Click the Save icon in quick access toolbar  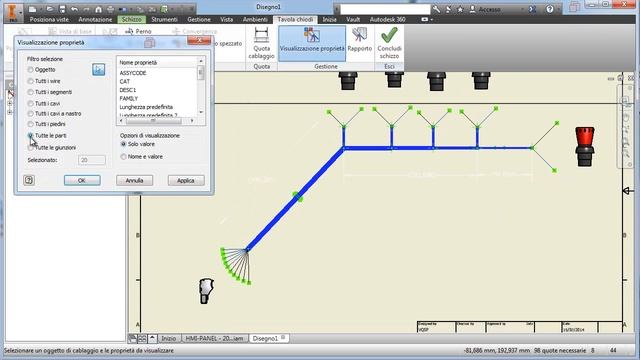[62, 9]
